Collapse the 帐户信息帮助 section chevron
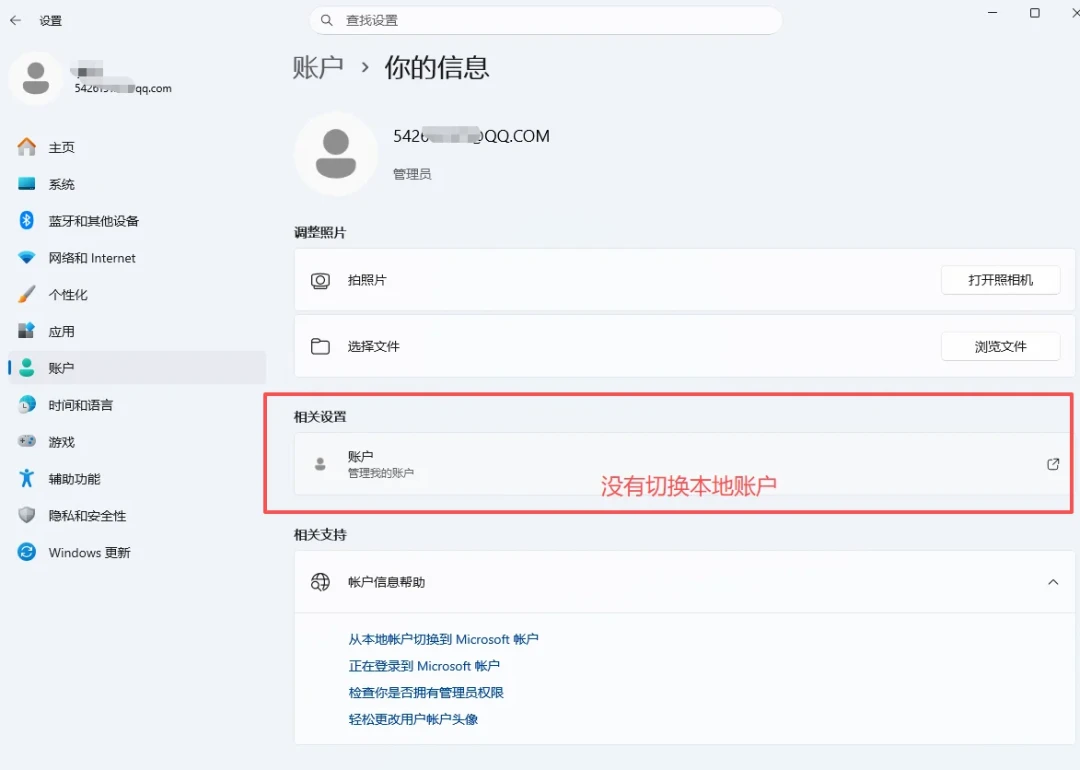The width and height of the screenshot is (1080, 770). [x=1053, y=582]
